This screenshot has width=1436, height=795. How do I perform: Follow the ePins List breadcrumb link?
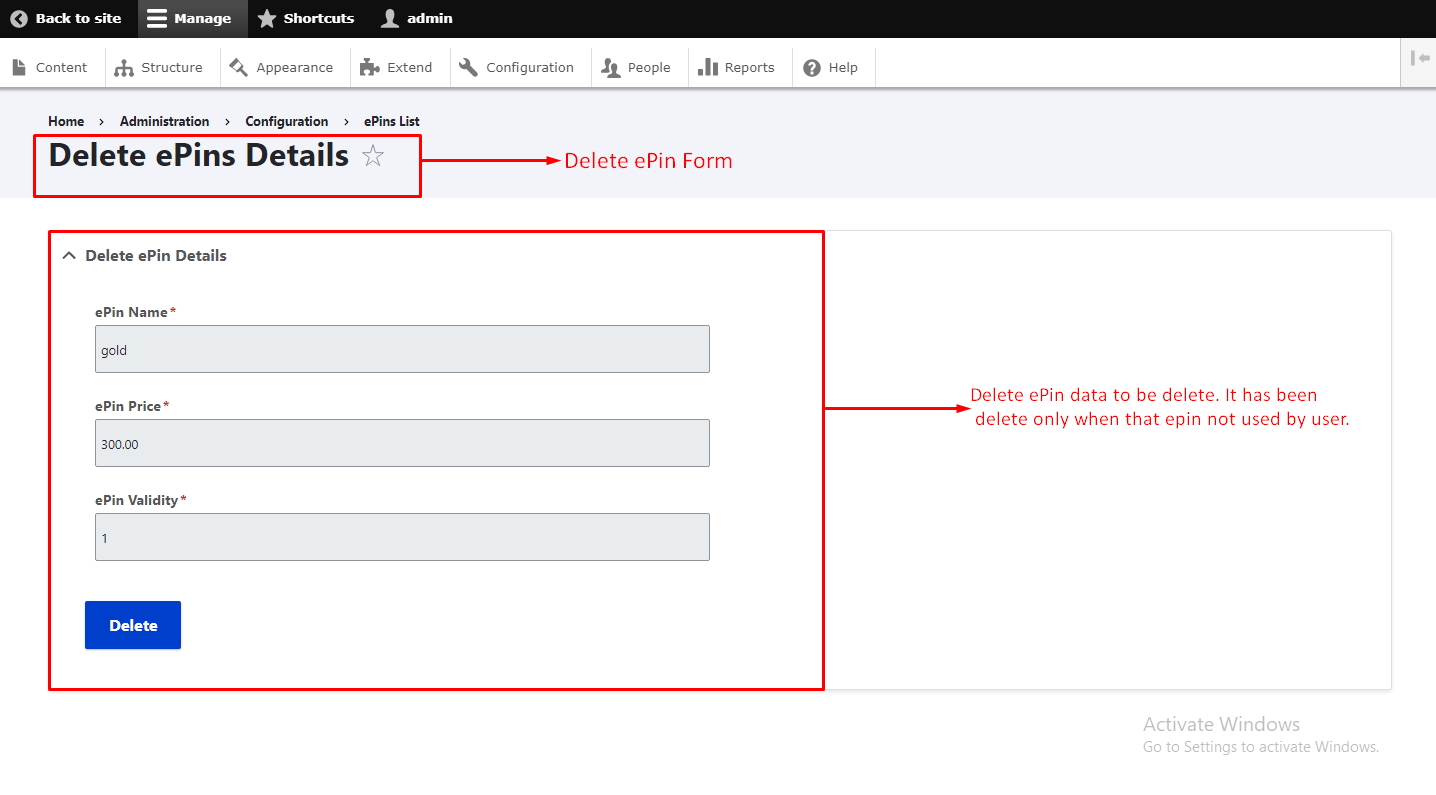391,121
